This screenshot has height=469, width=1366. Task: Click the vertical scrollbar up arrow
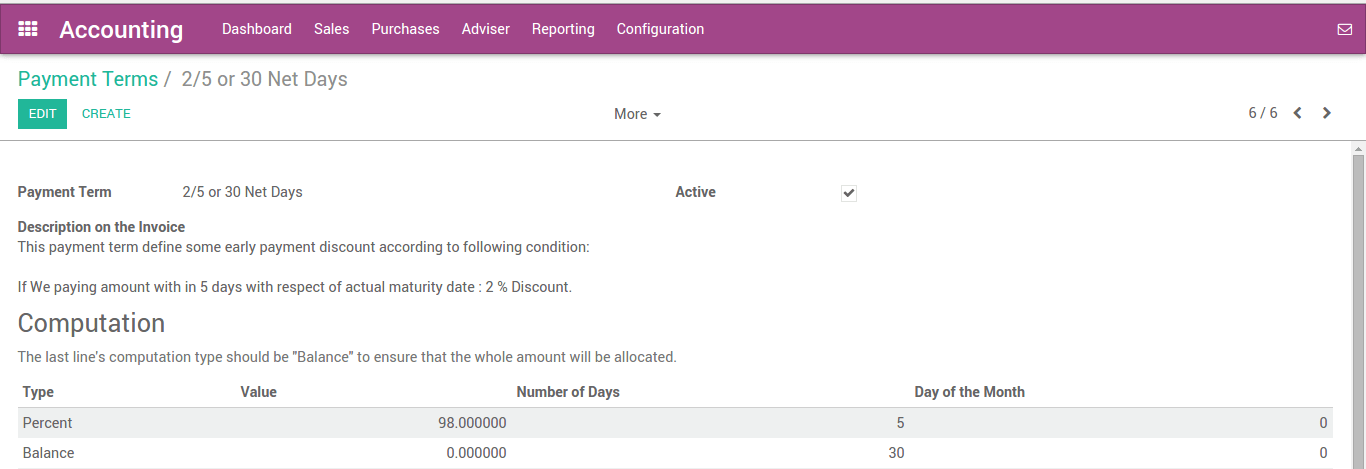click(1358, 149)
